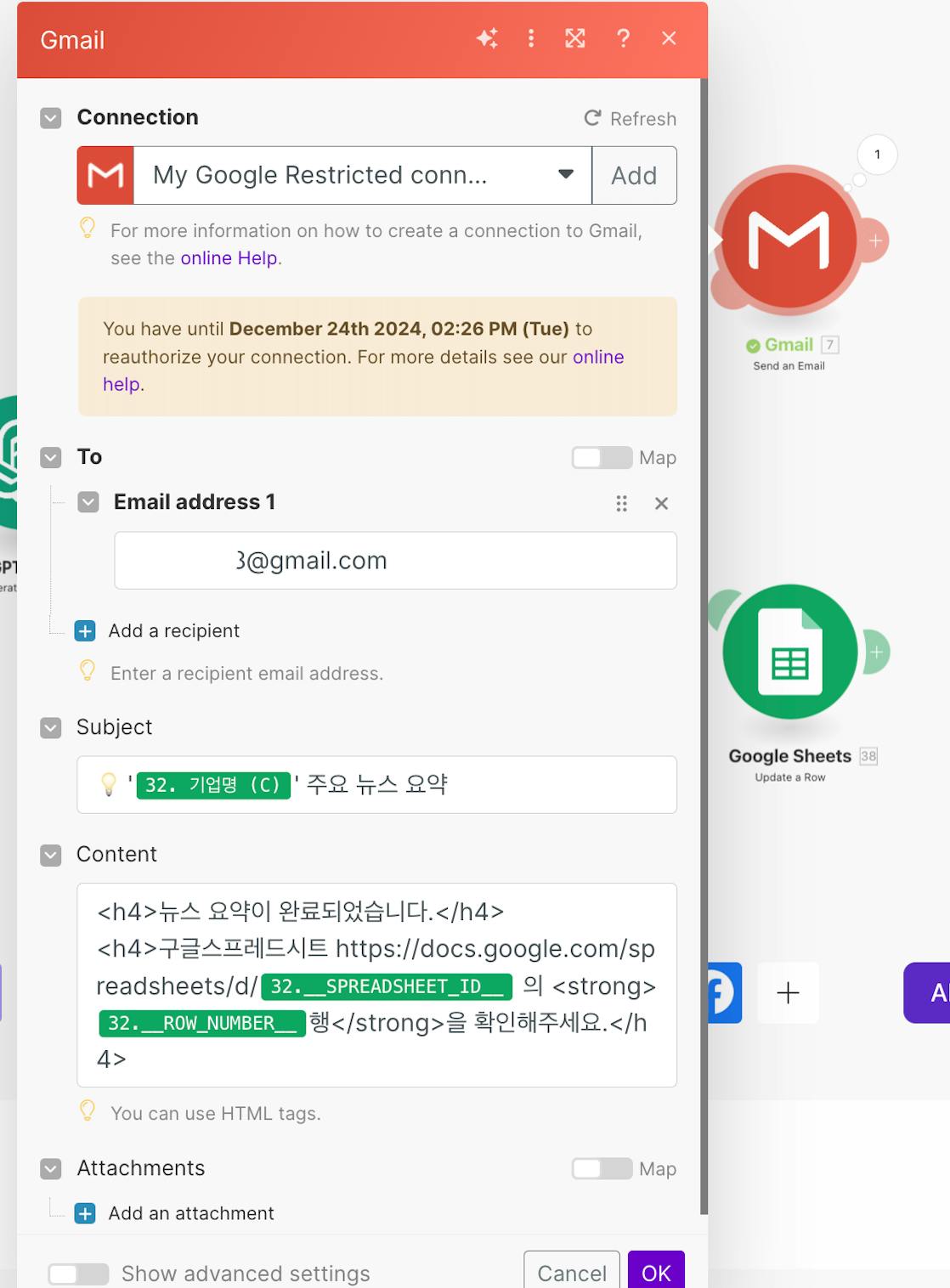Open the My Google Restricted connection dropdown
Viewport: 950px width, 1288px height.
[x=363, y=176]
